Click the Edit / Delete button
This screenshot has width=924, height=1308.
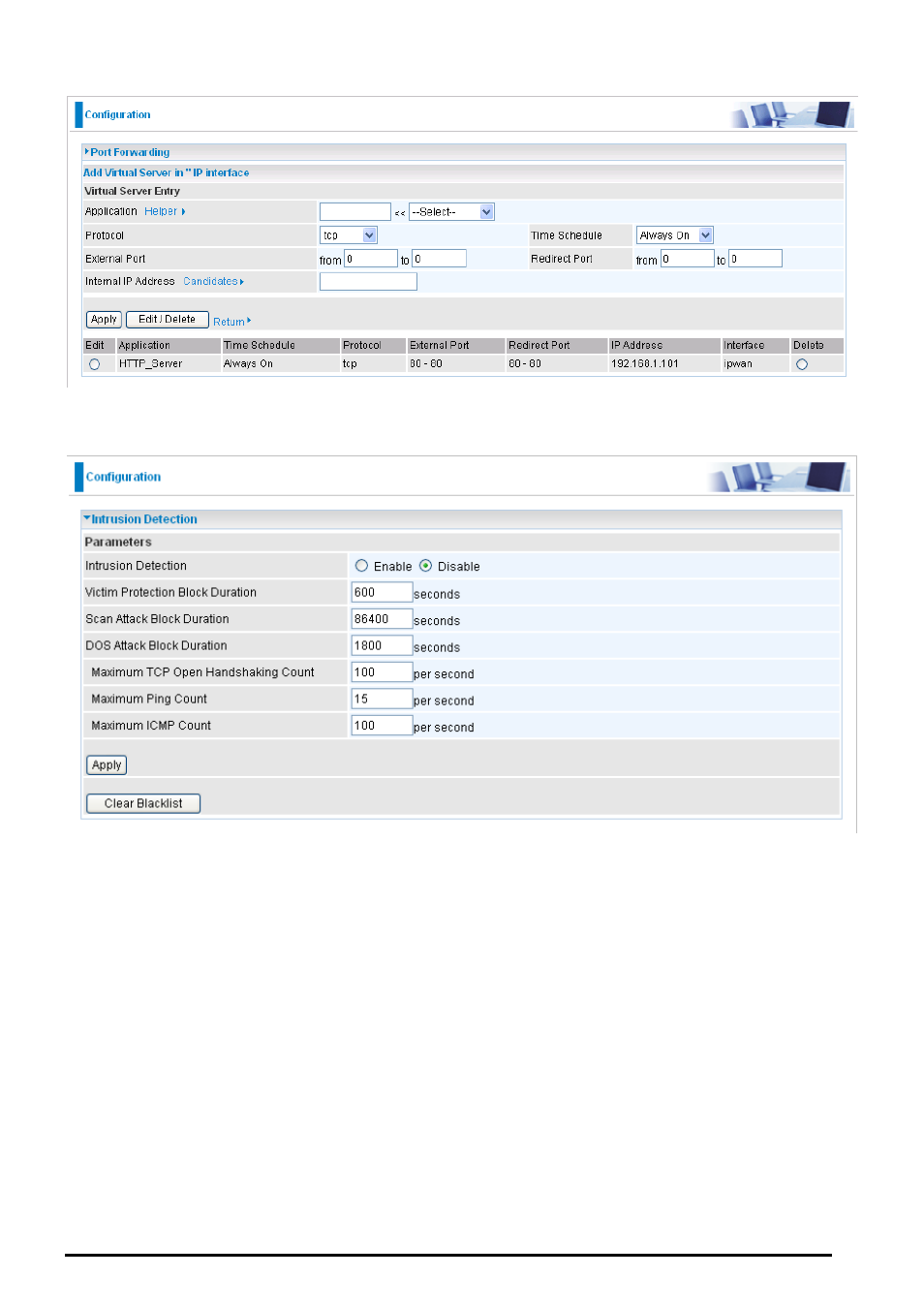[168, 320]
